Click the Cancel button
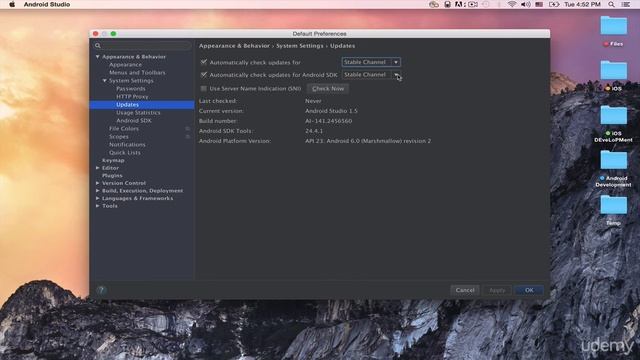640x360 pixels. [465, 290]
